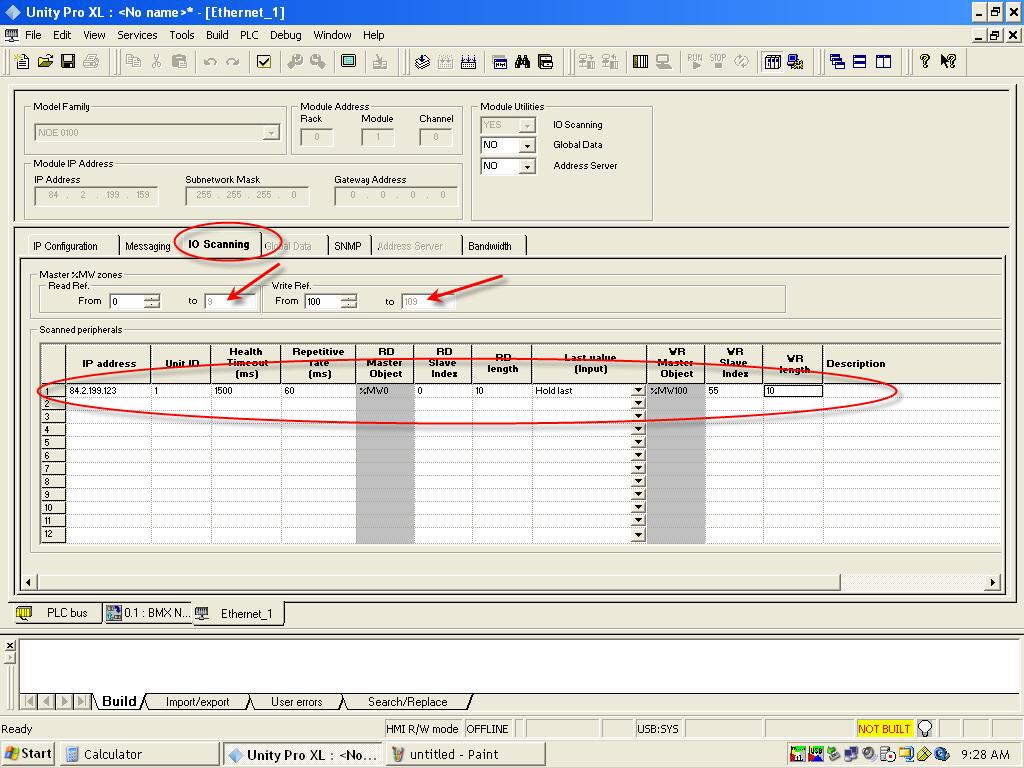Cascade windows with the cascade icon
Screen dimensions: 1024x768
tap(837, 61)
